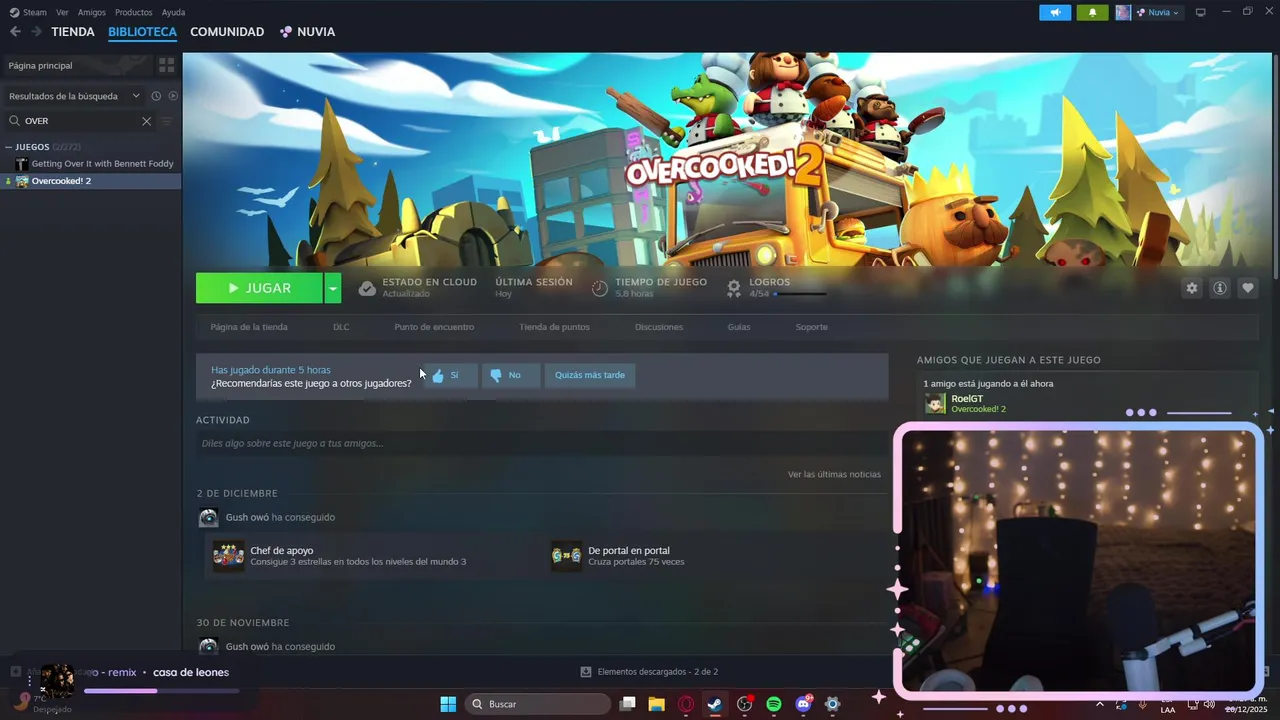Click the search magnifier icon

pos(15,121)
